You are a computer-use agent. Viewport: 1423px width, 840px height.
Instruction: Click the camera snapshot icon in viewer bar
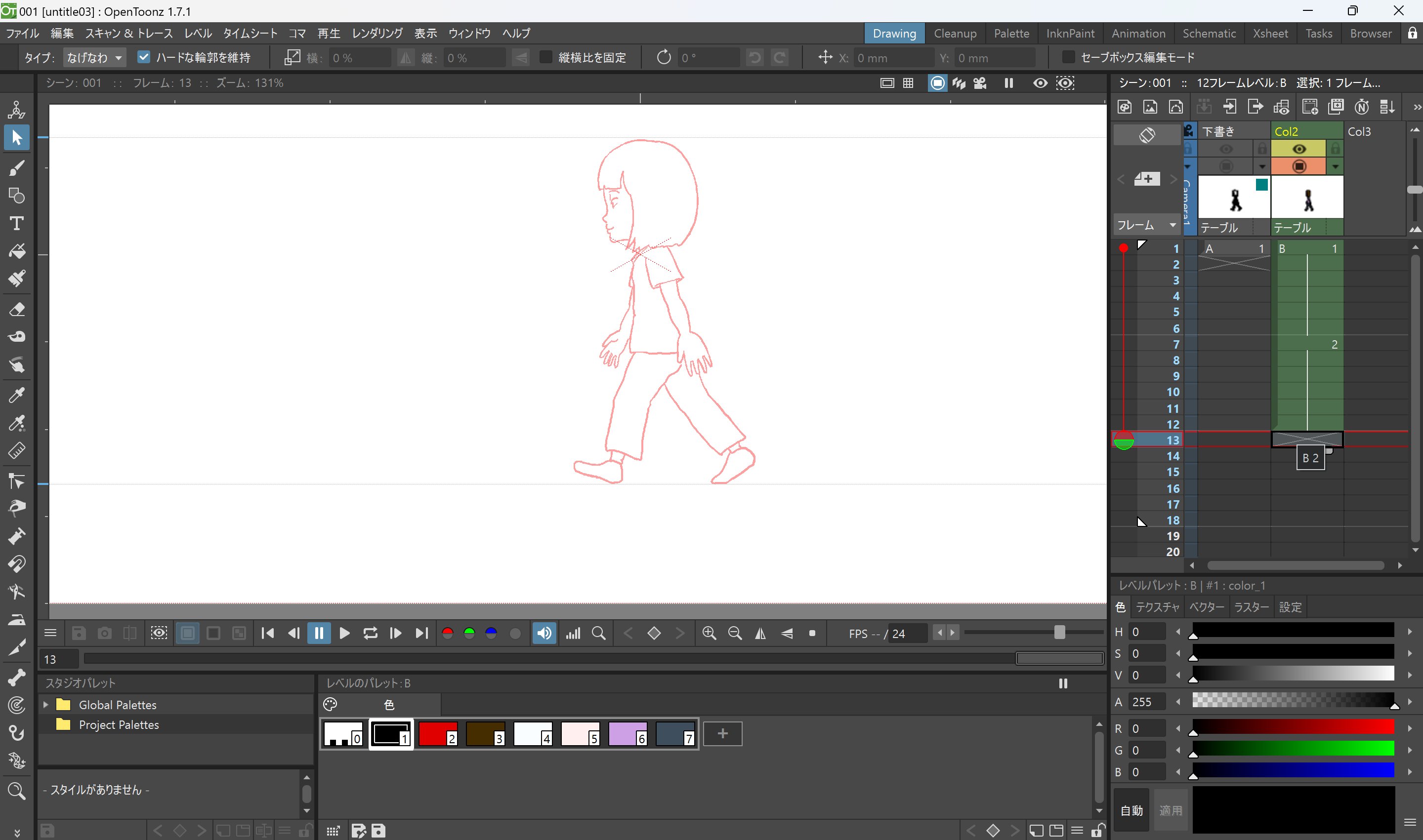[104, 633]
